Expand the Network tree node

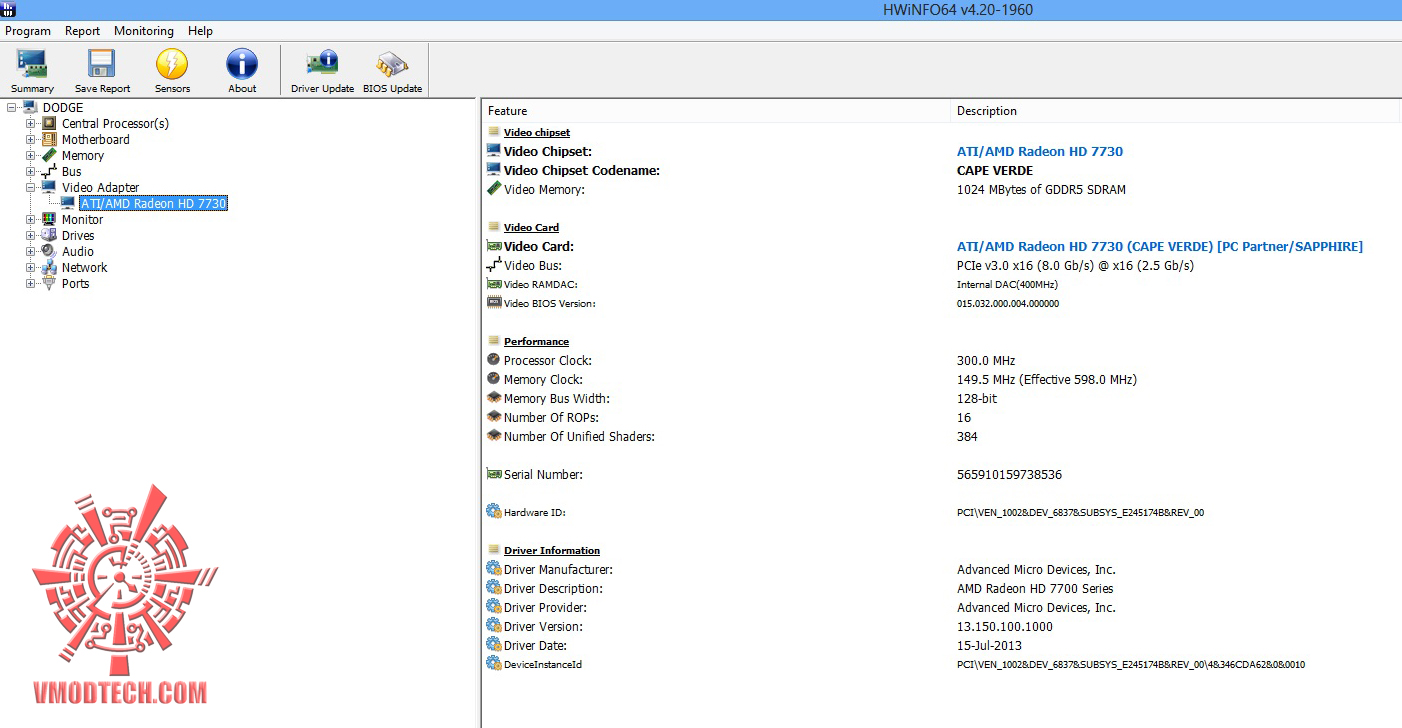(x=31, y=267)
